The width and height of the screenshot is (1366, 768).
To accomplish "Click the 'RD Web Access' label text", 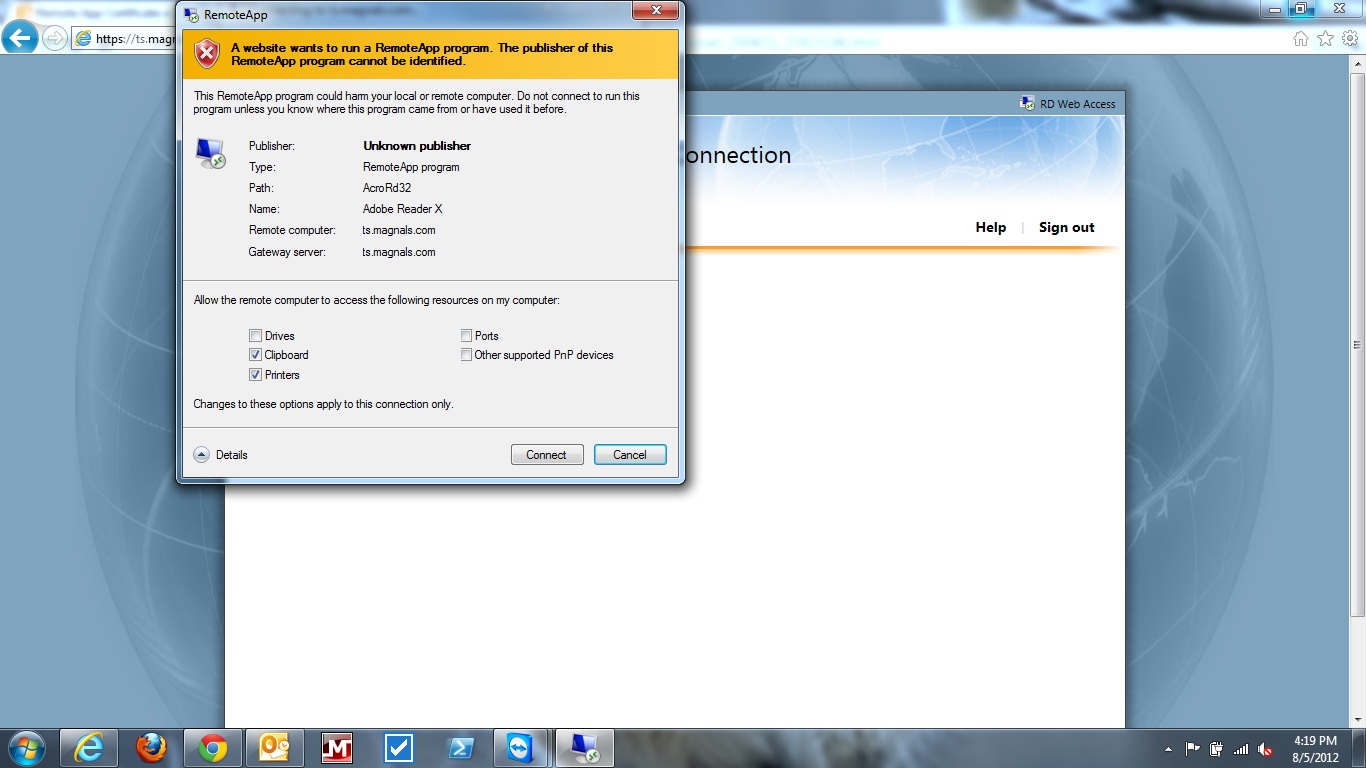I will 1078,104.
